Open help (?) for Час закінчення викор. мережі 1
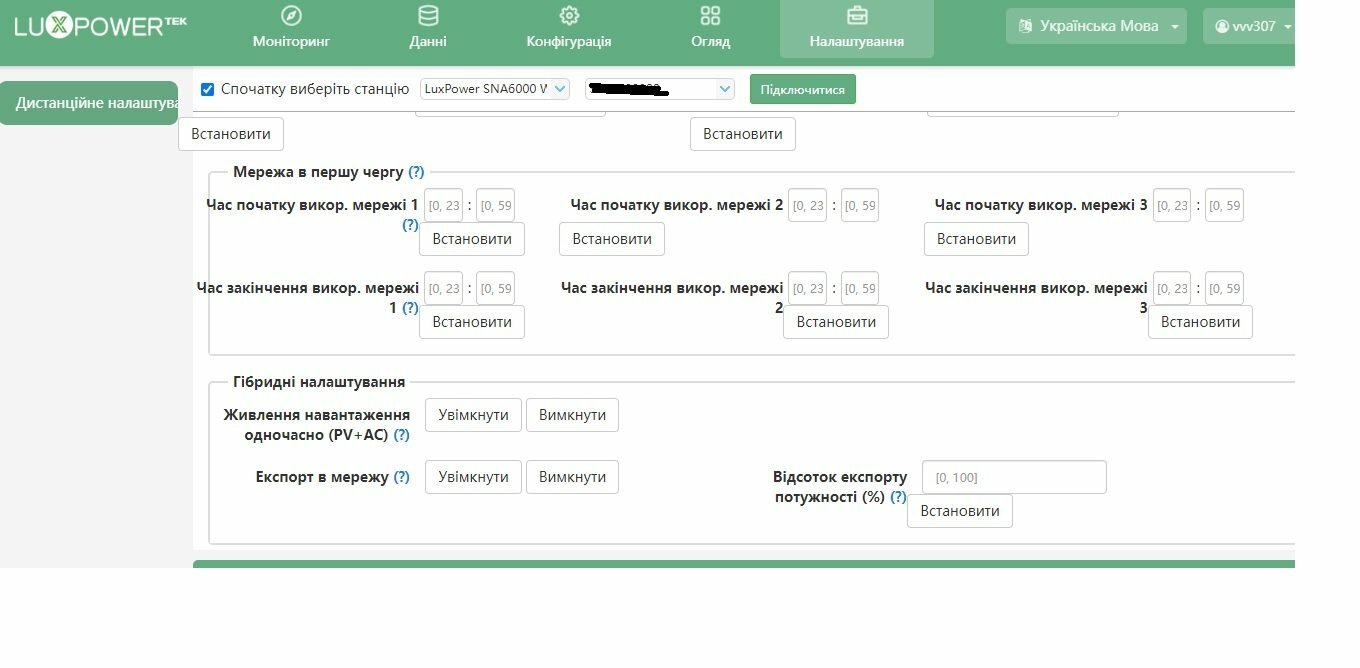The image size is (1360, 668). (x=410, y=308)
